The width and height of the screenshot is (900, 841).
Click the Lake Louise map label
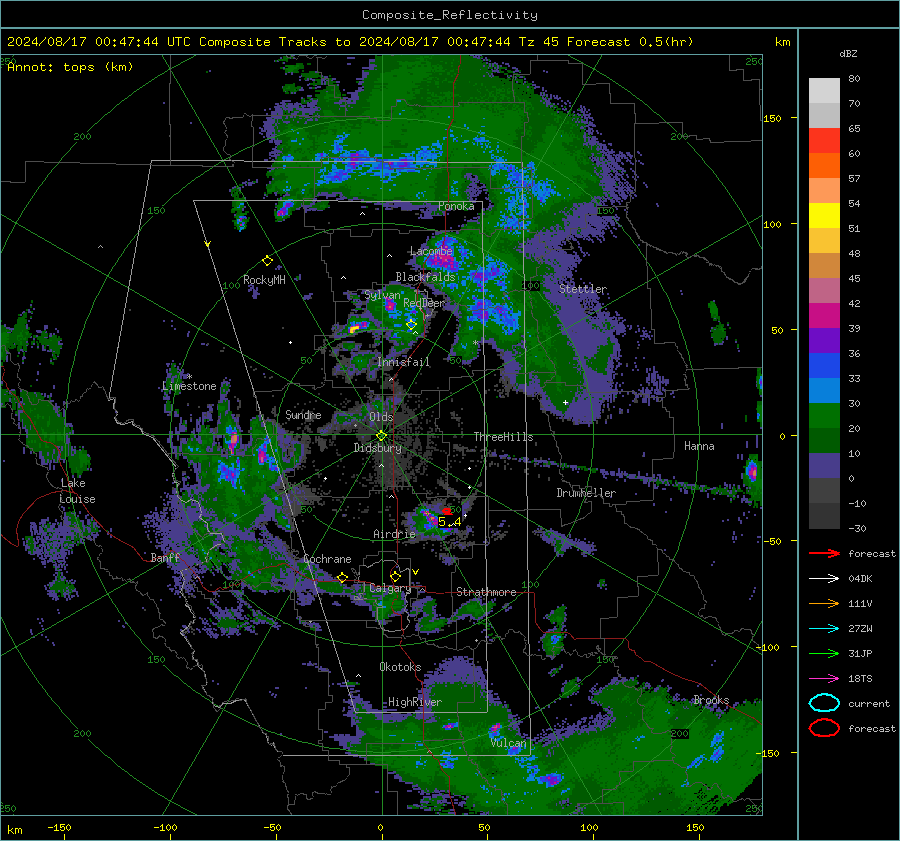pyautogui.click(x=77, y=491)
